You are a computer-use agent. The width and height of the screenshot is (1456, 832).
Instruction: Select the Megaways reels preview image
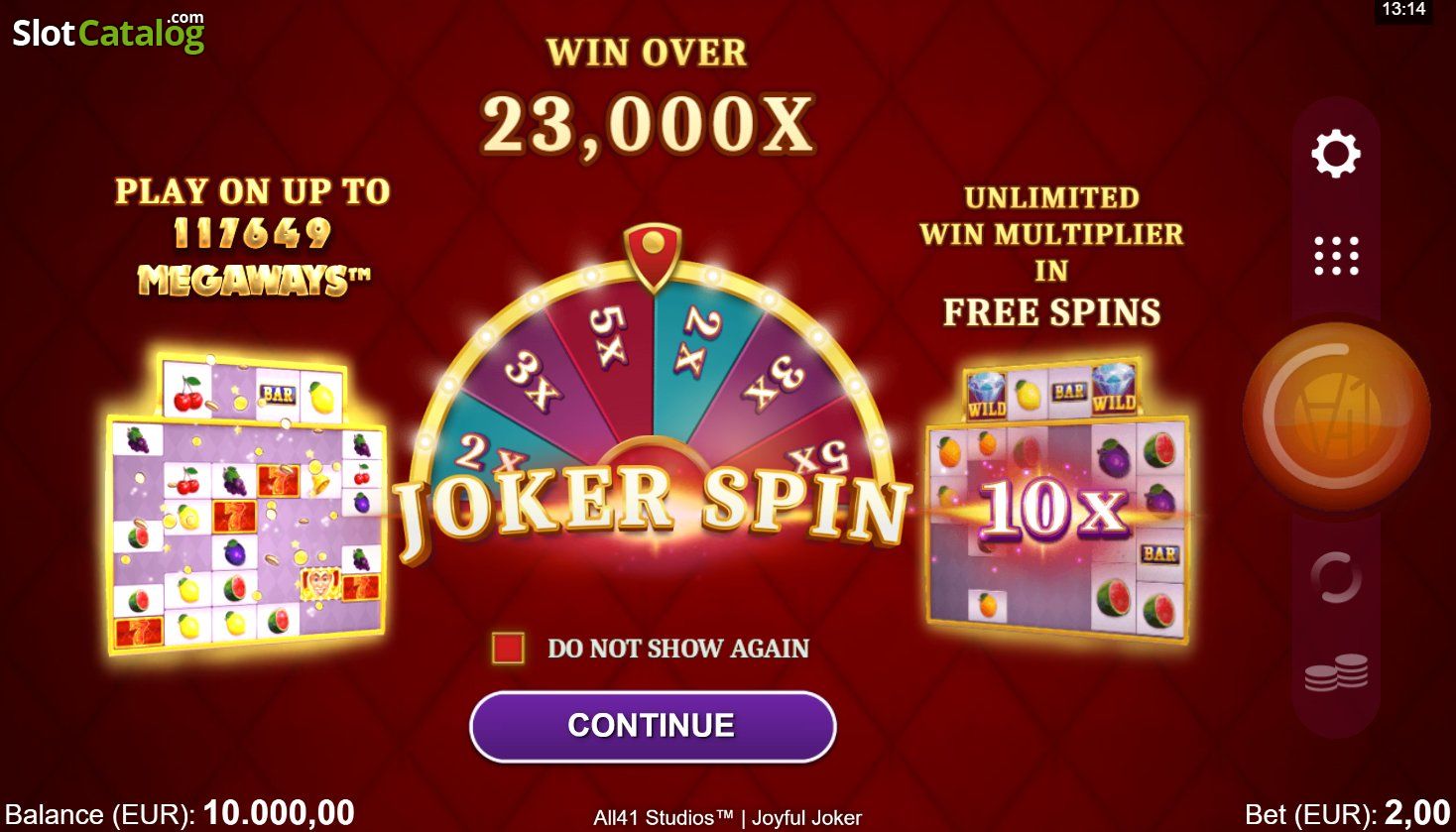pos(247,501)
